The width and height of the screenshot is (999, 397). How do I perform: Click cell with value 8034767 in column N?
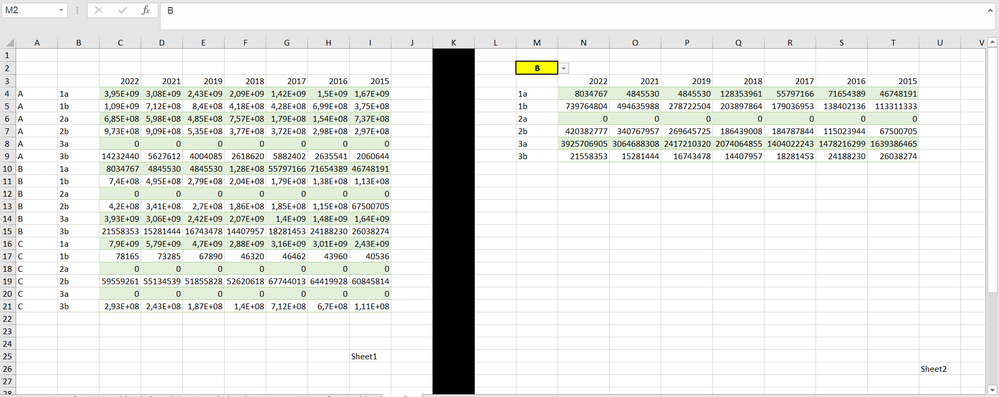[584, 94]
